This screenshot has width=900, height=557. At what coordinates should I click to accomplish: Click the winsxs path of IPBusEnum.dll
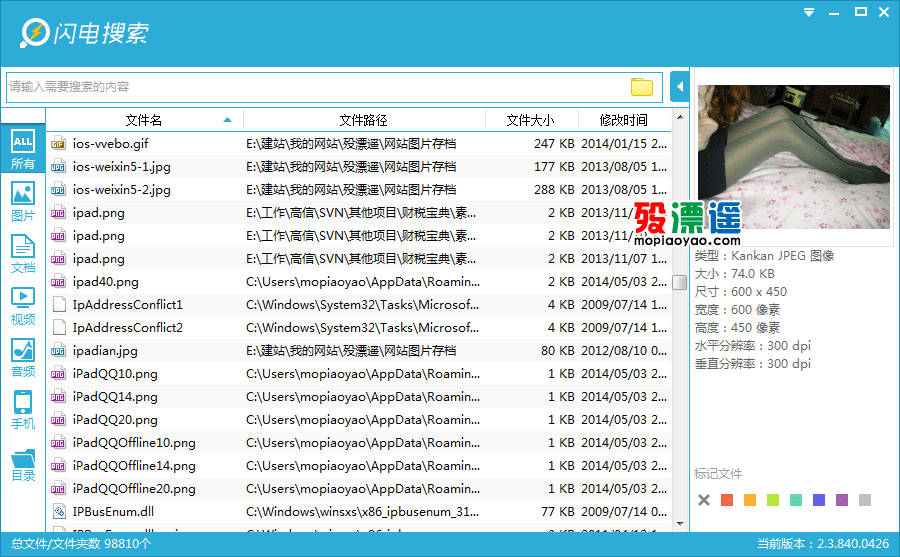(363, 511)
